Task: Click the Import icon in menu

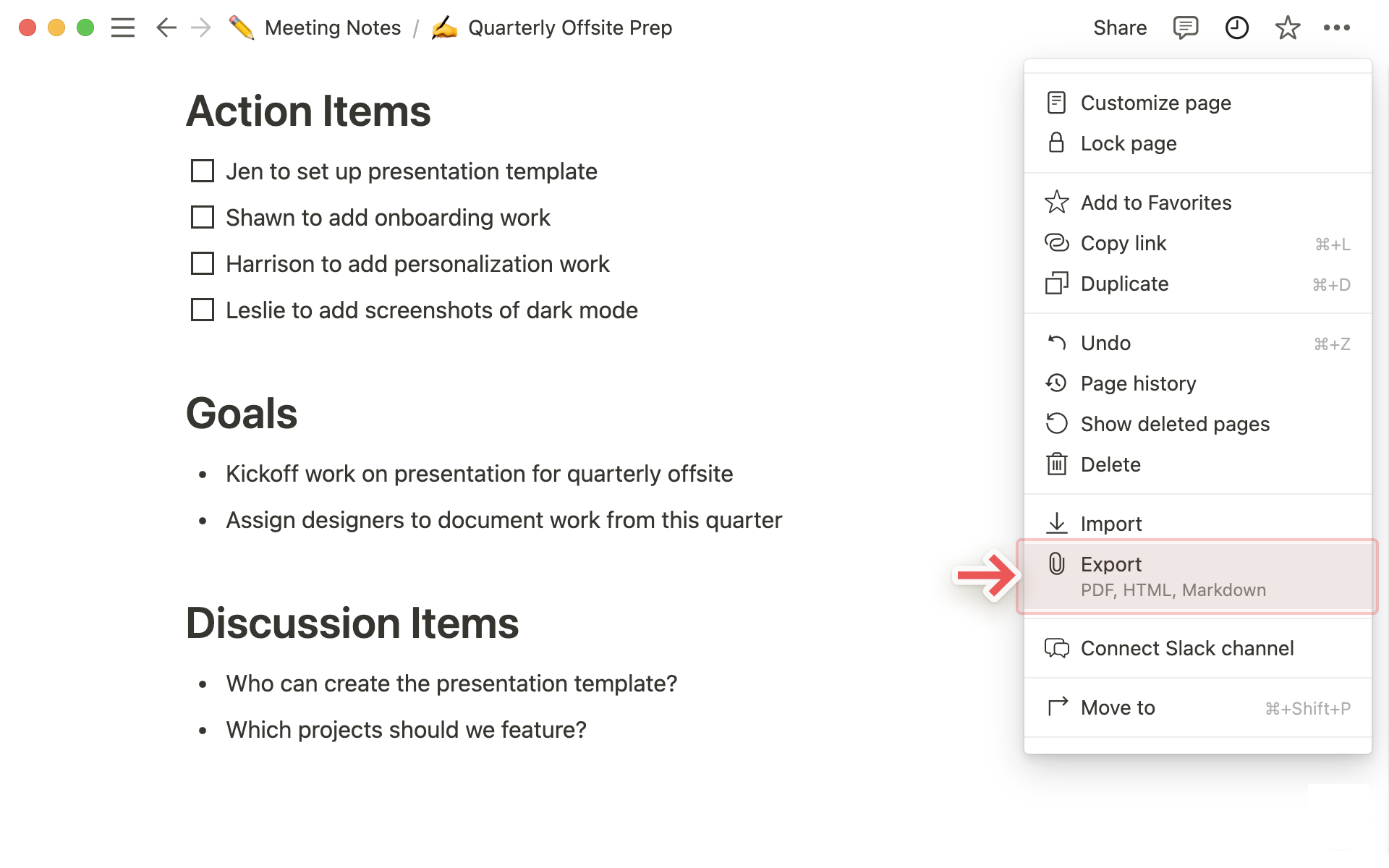Action: tap(1057, 522)
